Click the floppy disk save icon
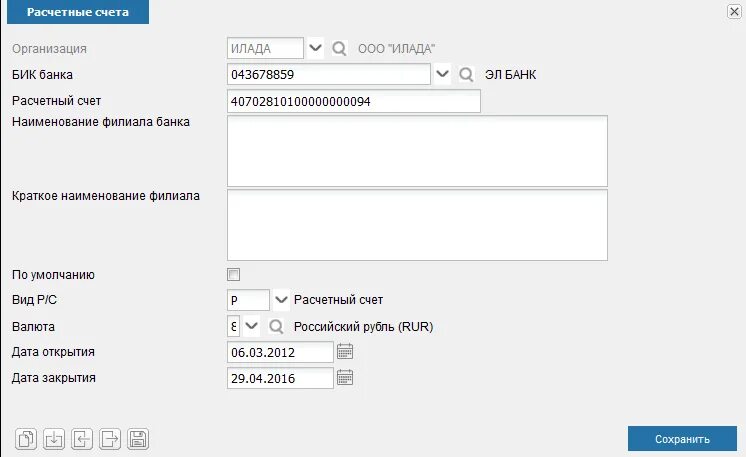 coord(138,438)
